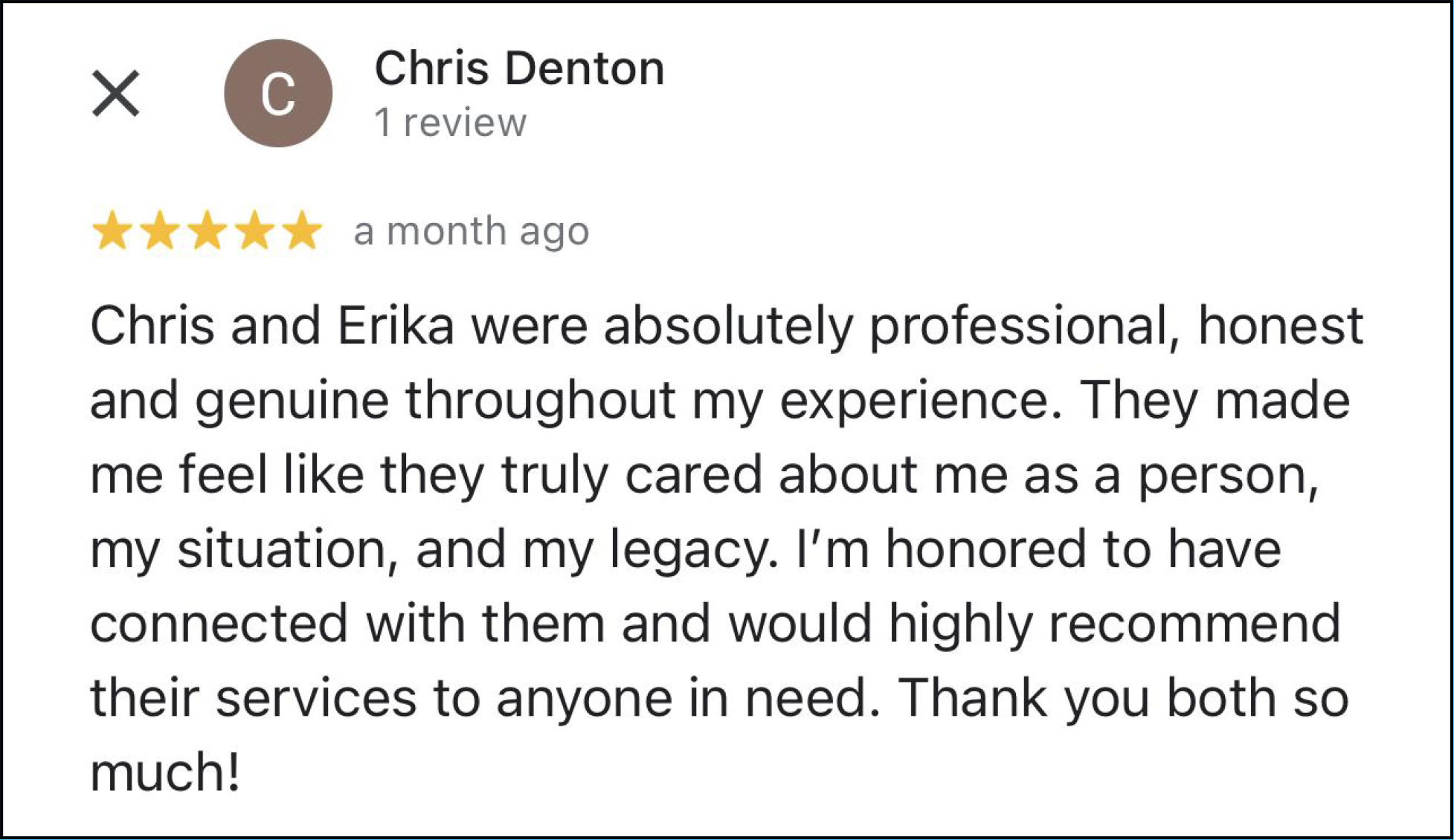Click the word 'services' in the review
This screenshot has width=1454, height=840.
coord(316,698)
